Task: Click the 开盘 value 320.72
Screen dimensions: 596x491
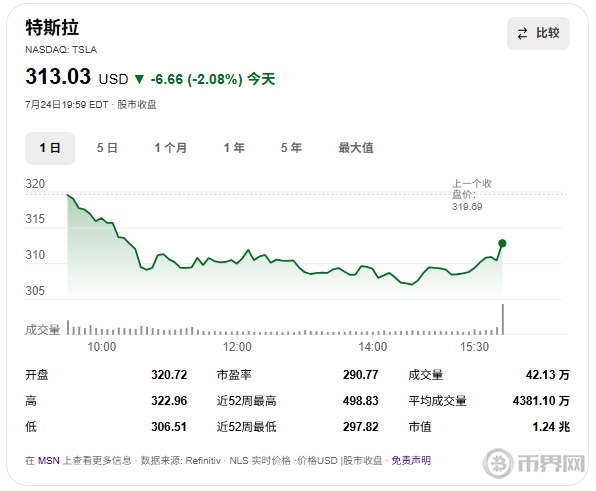Action: 169,375
